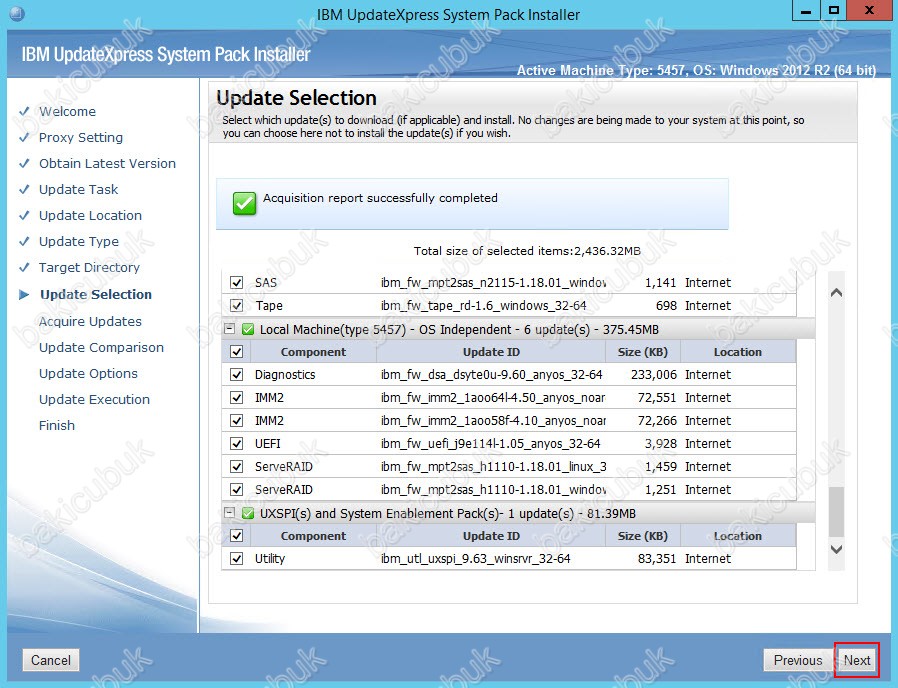Maximize the installer window
Image resolution: width=898 pixels, height=688 pixels.
click(834, 11)
